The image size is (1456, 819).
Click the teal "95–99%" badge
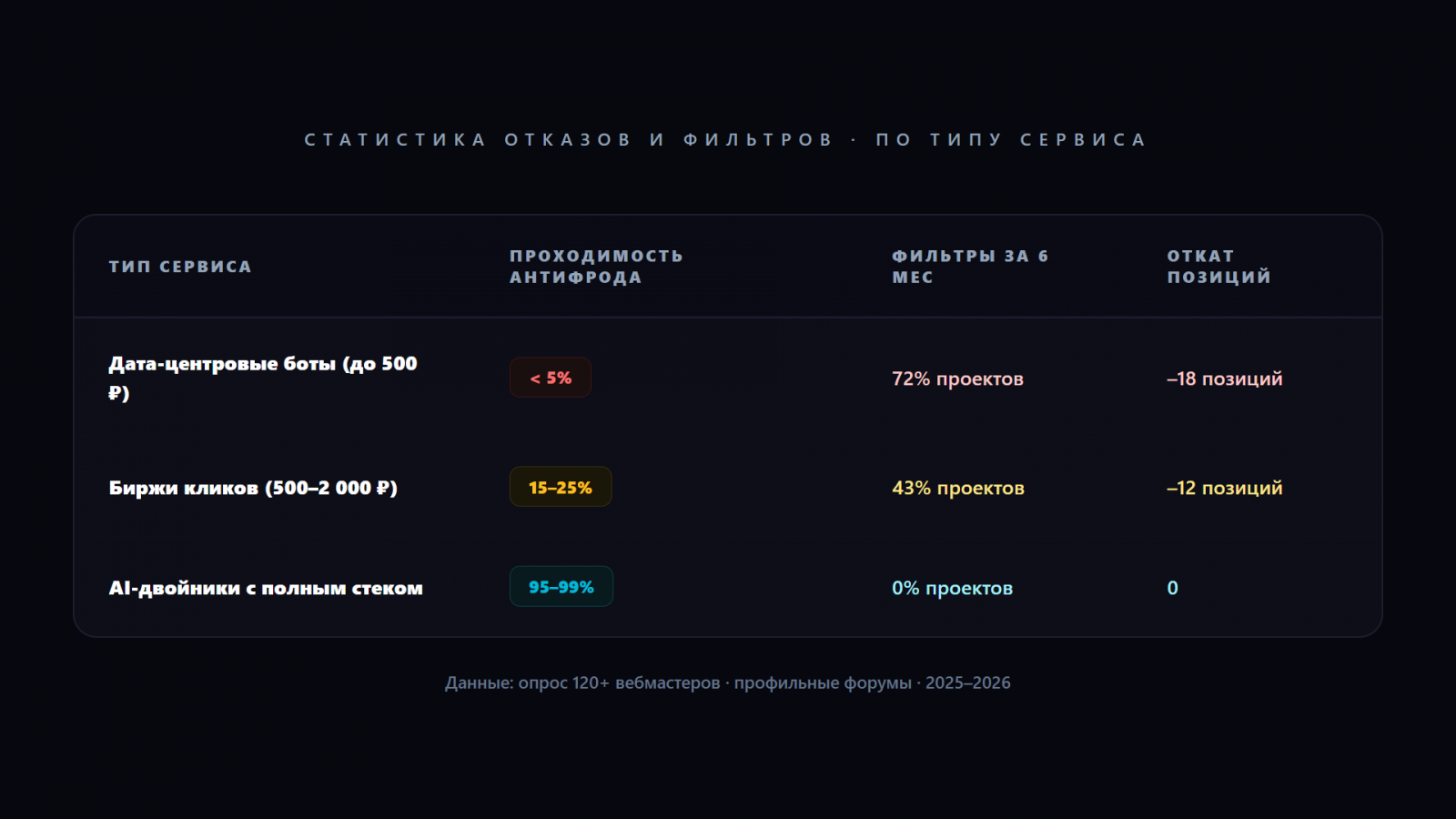pyautogui.click(x=561, y=587)
